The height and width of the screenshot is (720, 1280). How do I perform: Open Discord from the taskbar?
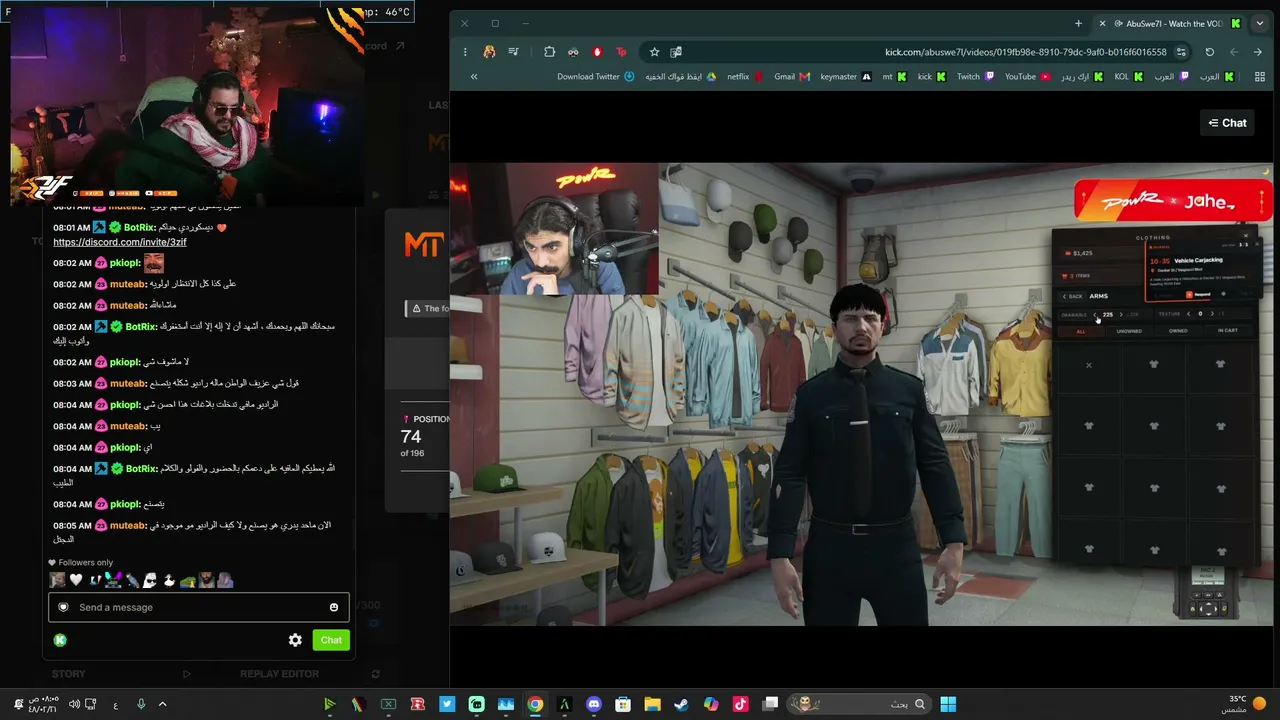pyautogui.click(x=594, y=704)
